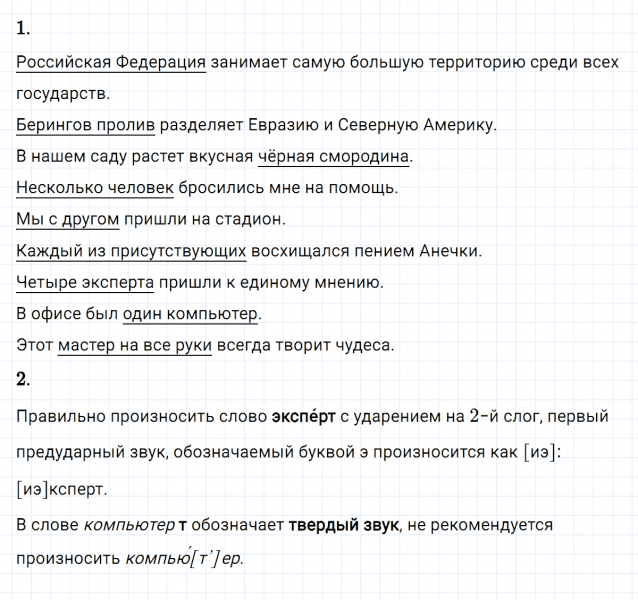Click the underlined text "Берингов пролив"

[86, 125]
